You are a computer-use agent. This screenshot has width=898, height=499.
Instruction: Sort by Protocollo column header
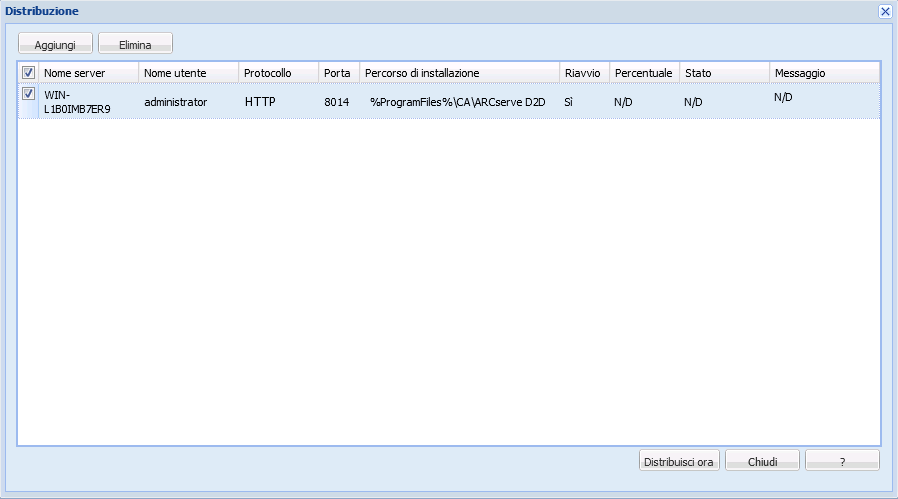pos(278,73)
